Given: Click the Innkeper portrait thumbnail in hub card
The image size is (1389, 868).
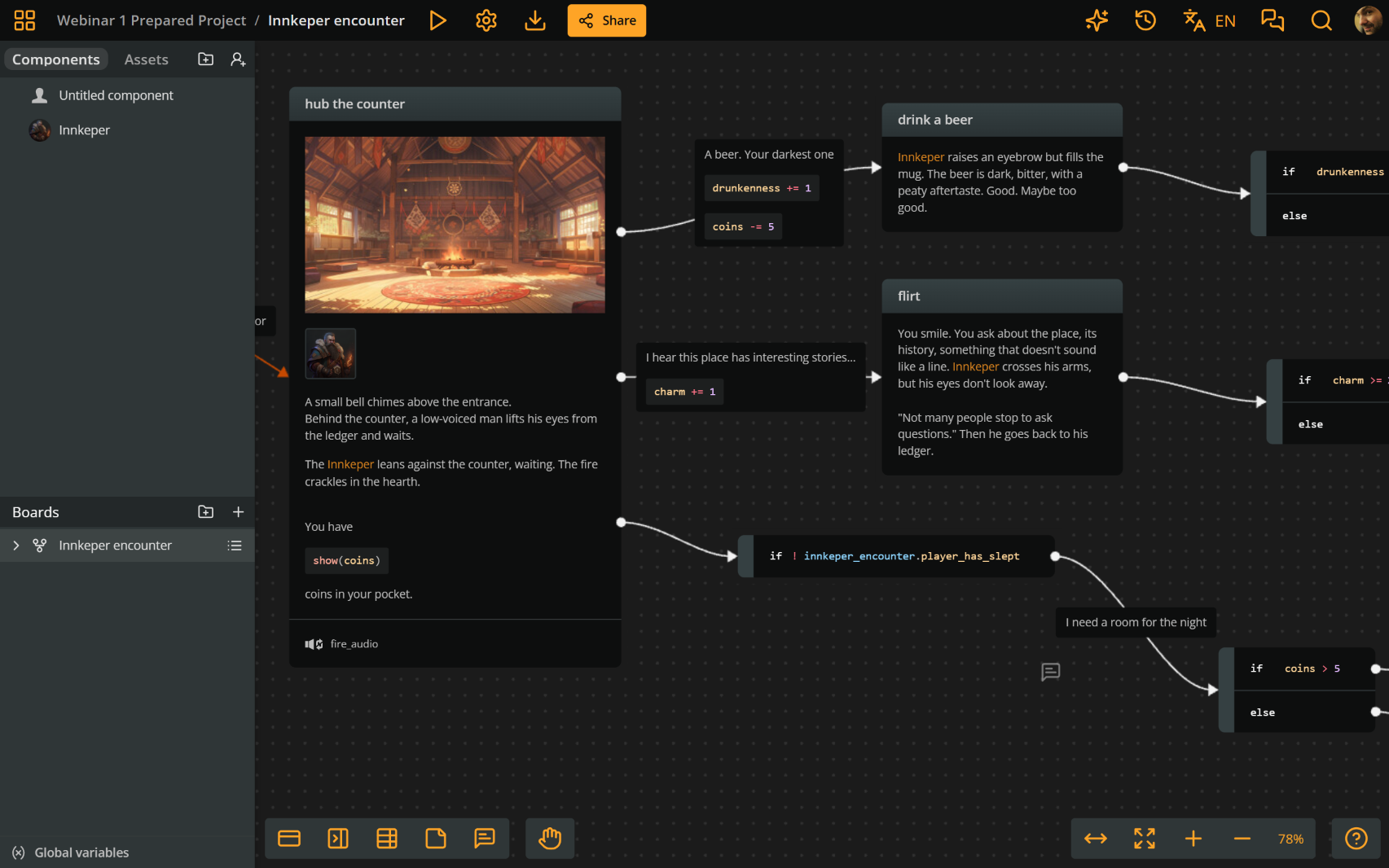Looking at the screenshot, I should pos(330,353).
